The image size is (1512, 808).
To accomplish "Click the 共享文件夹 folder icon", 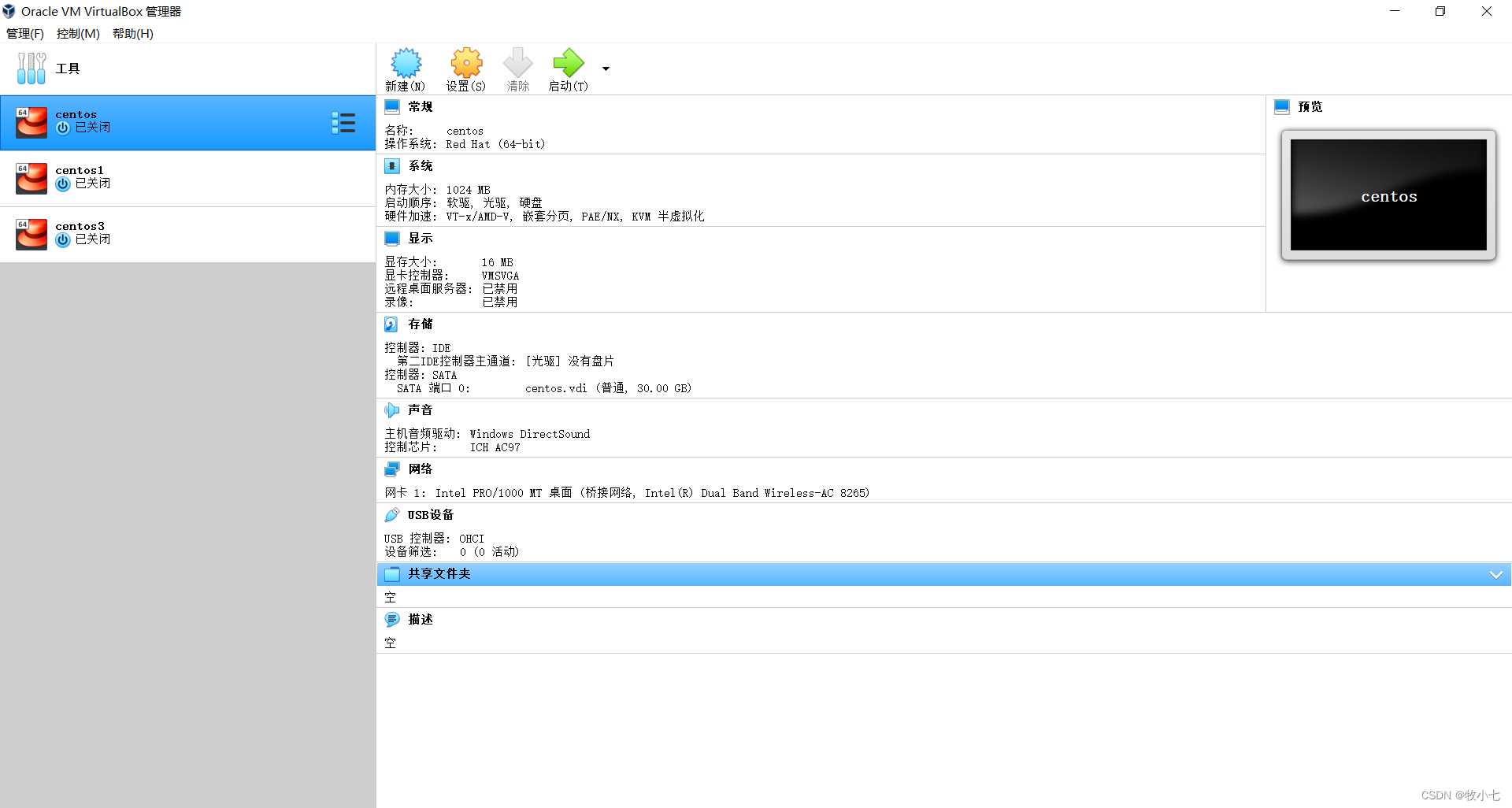I will (392, 573).
